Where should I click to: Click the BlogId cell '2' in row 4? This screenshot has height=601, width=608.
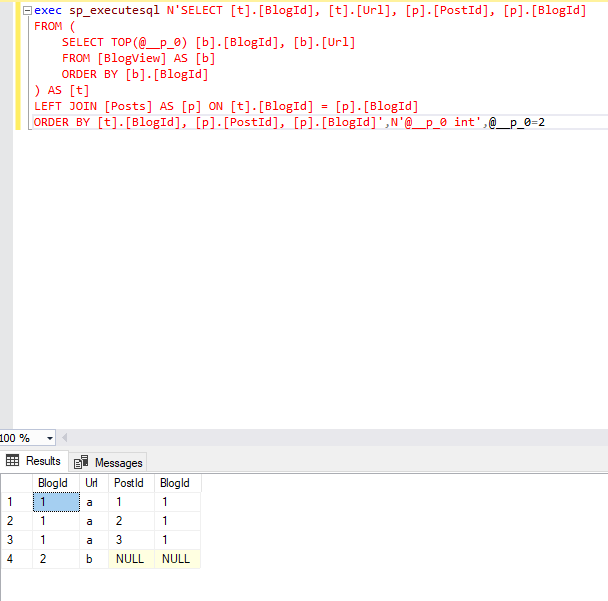[x=56, y=559]
